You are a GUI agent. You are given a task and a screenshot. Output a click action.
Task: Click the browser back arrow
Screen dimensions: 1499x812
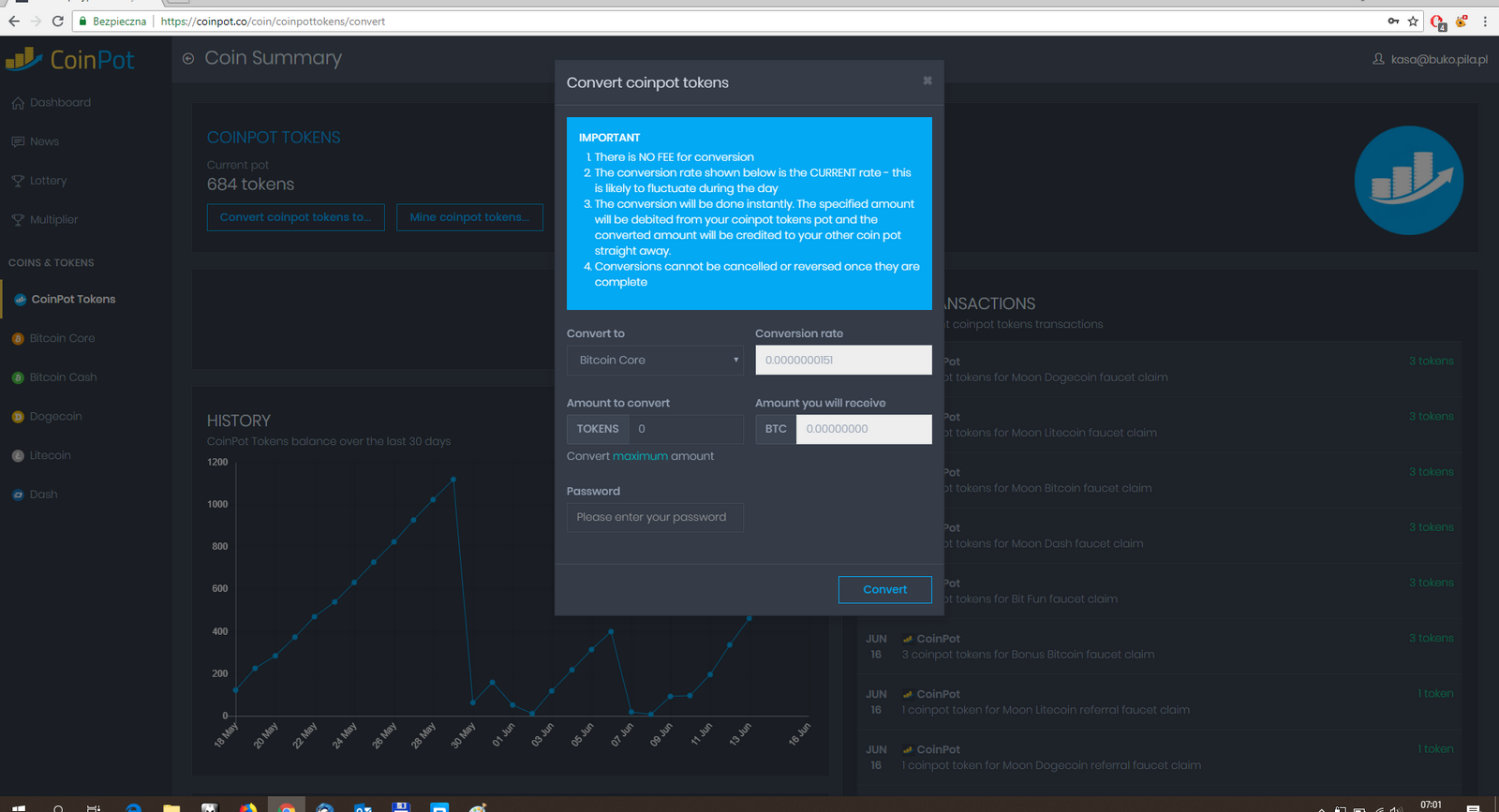14,21
